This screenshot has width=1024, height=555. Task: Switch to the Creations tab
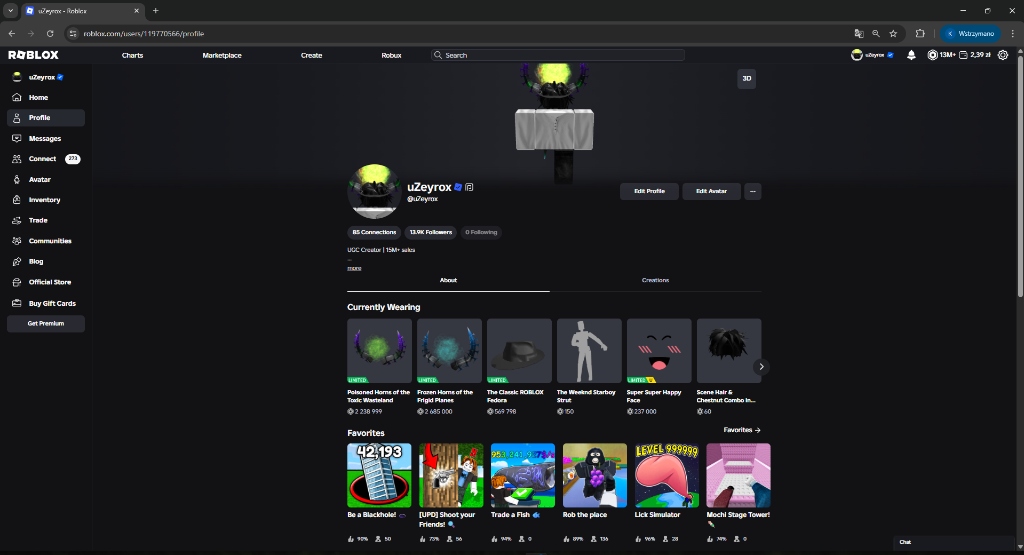coord(655,281)
